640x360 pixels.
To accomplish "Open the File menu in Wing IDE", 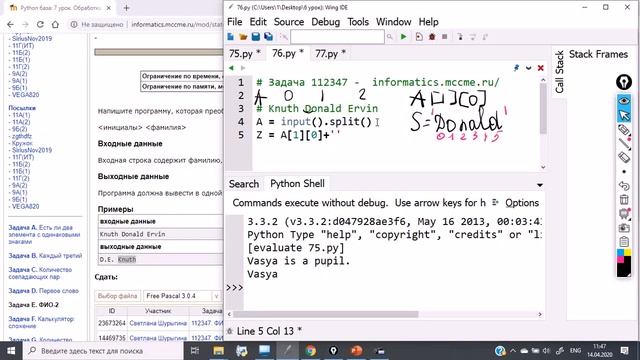I will pyautogui.click(x=234, y=22).
